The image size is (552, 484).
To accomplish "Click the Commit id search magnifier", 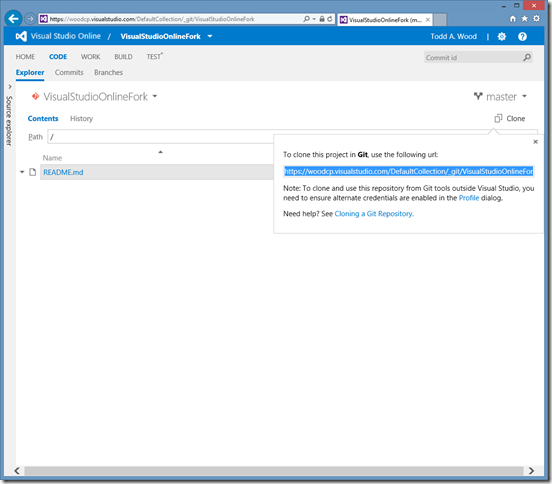I will [x=527, y=57].
